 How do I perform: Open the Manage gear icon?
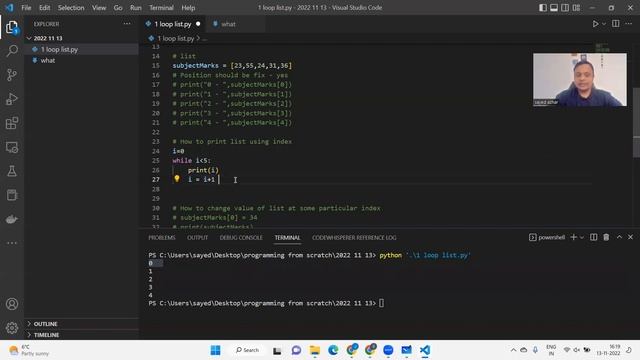click(12, 328)
